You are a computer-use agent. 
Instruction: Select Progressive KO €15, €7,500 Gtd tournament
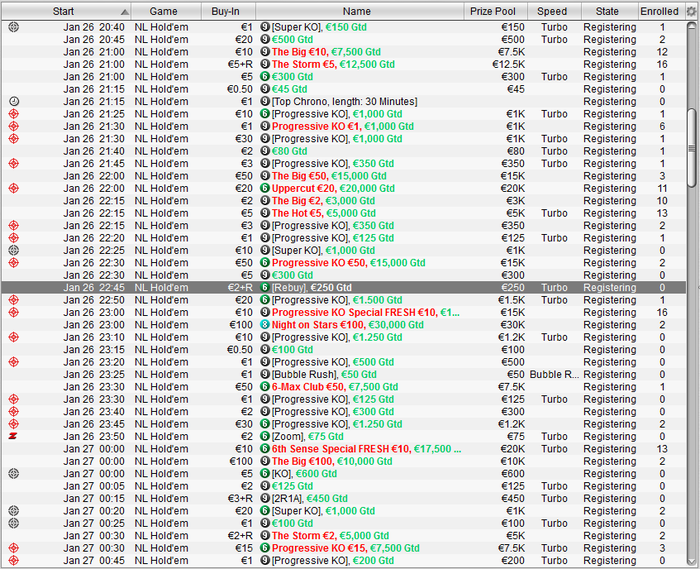click(344, 548)
